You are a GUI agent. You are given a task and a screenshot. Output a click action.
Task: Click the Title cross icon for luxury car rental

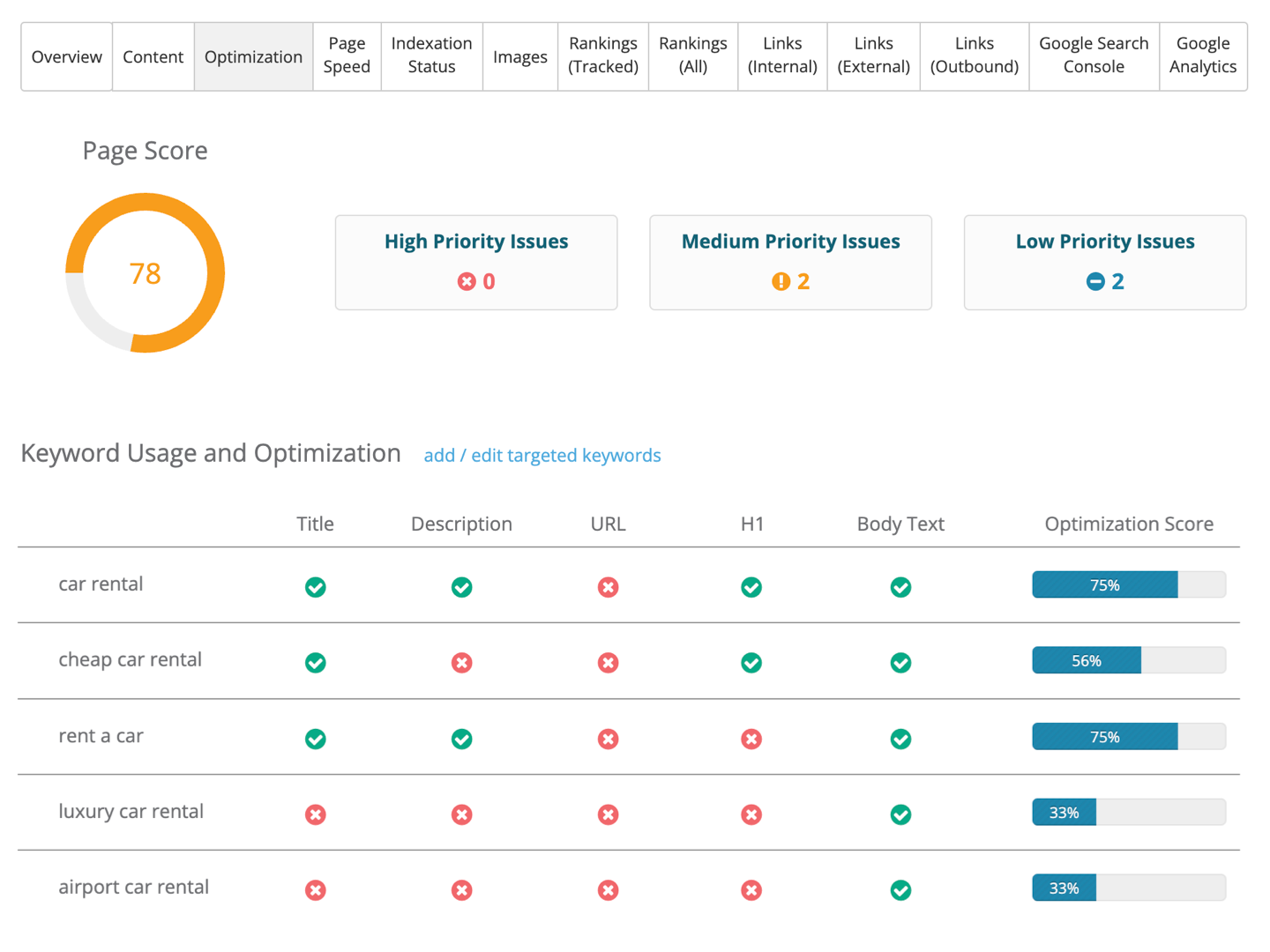pos(316,814)
